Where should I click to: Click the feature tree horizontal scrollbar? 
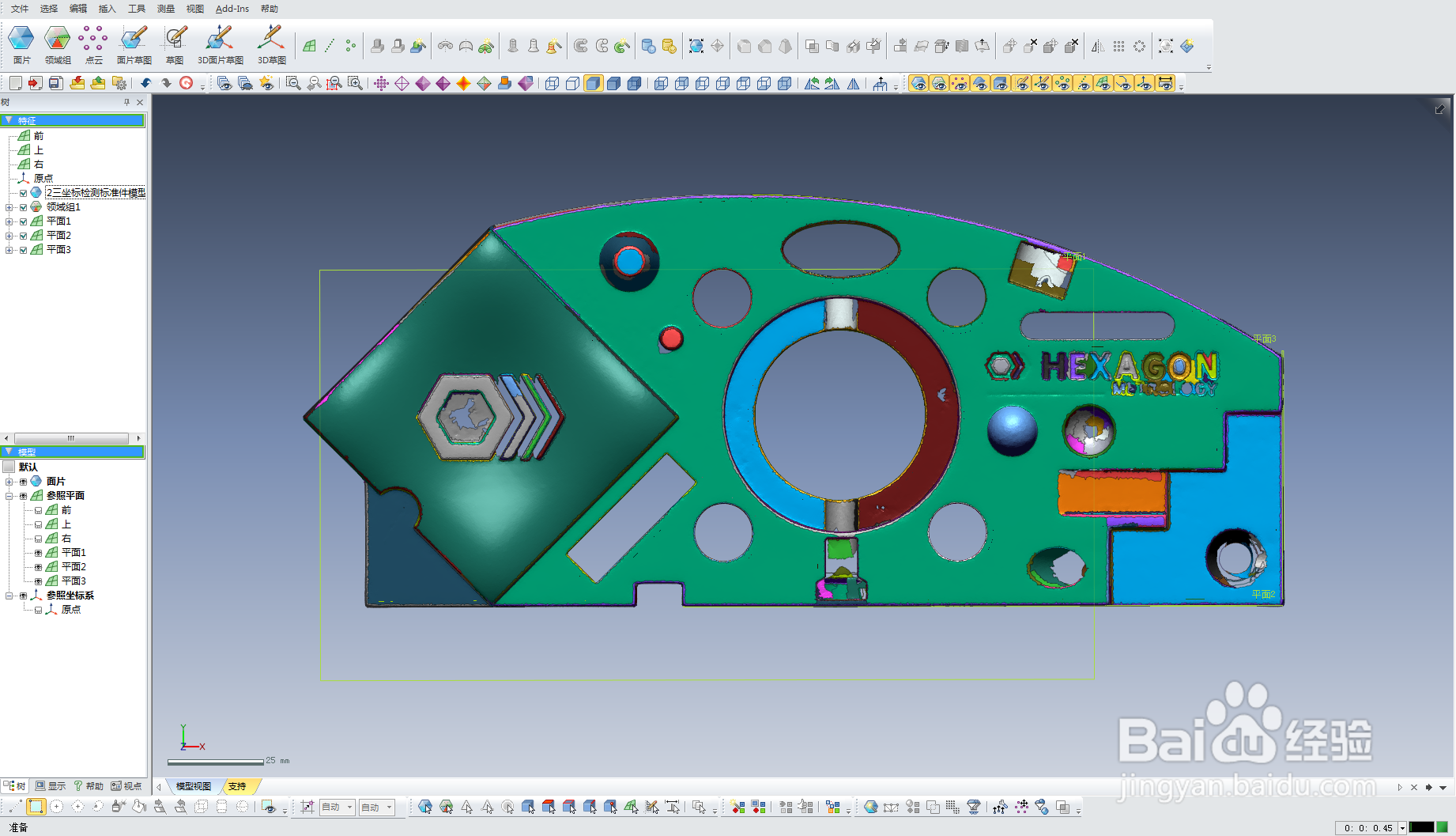pos(71,438)
